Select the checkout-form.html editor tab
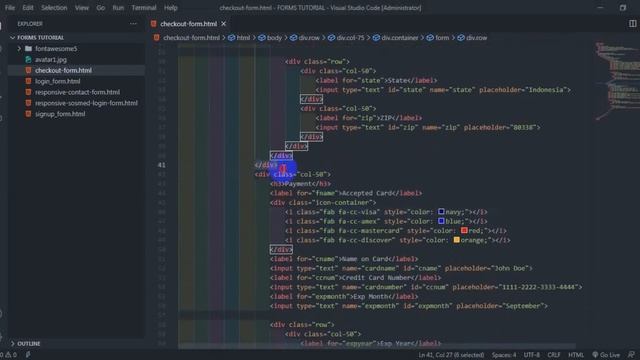 click(188, 24)
